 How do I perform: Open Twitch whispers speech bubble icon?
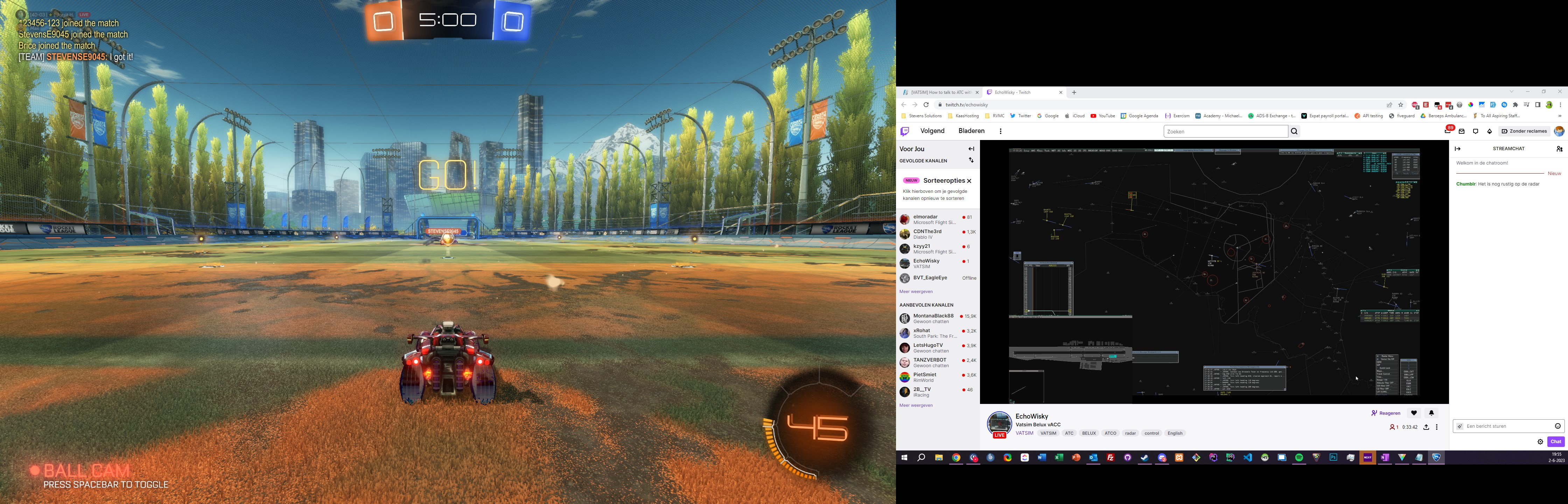point(1476,132)
